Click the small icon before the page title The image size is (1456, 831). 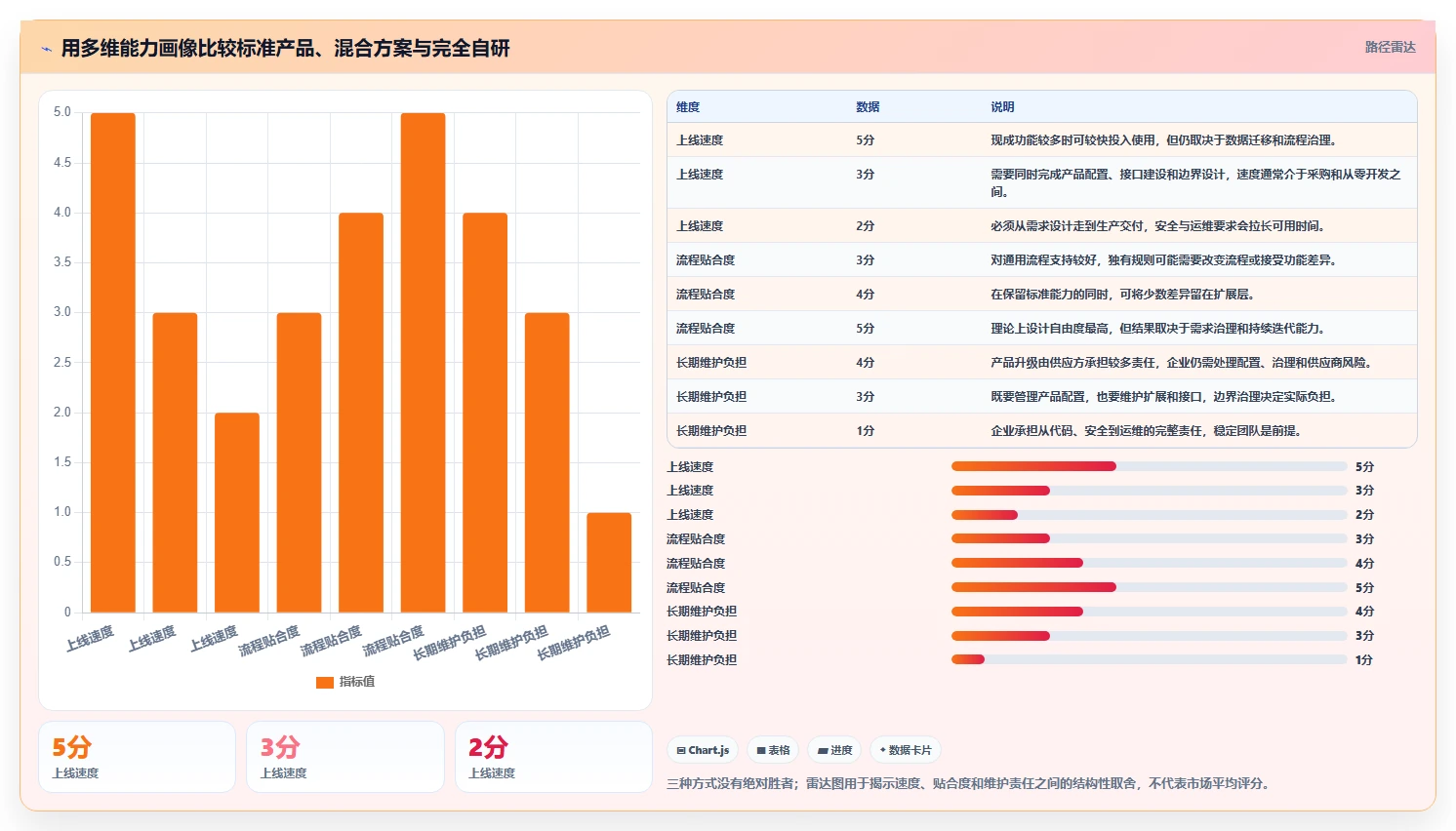46,49
